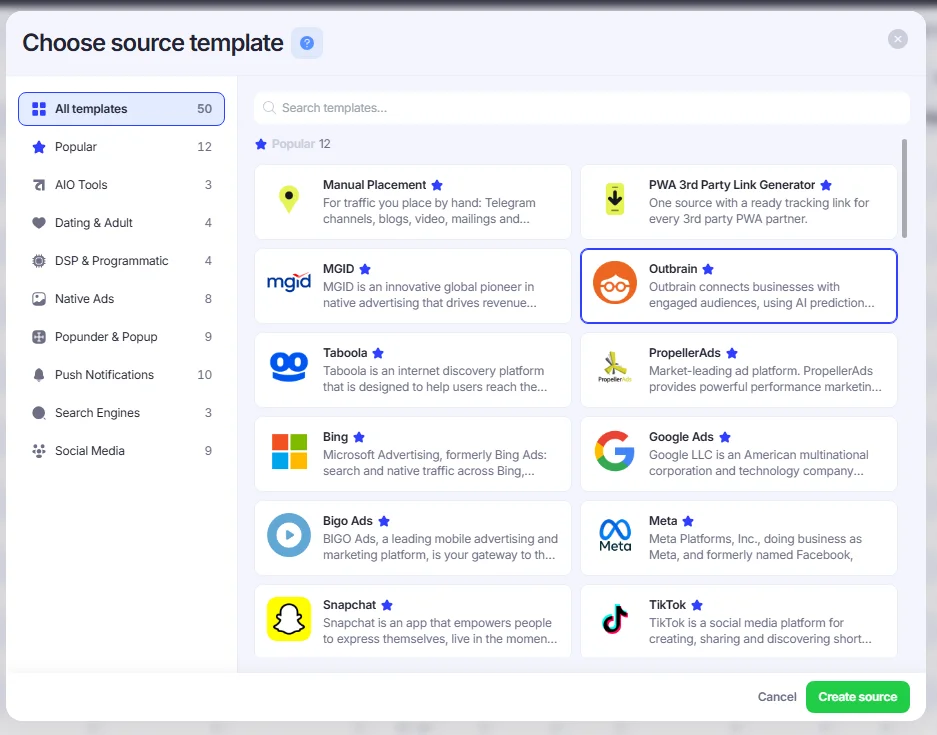The width and height of the screenshot is (937, 735).
Task: Click the TikTok logo icon
Action: [x=615, y=619]
